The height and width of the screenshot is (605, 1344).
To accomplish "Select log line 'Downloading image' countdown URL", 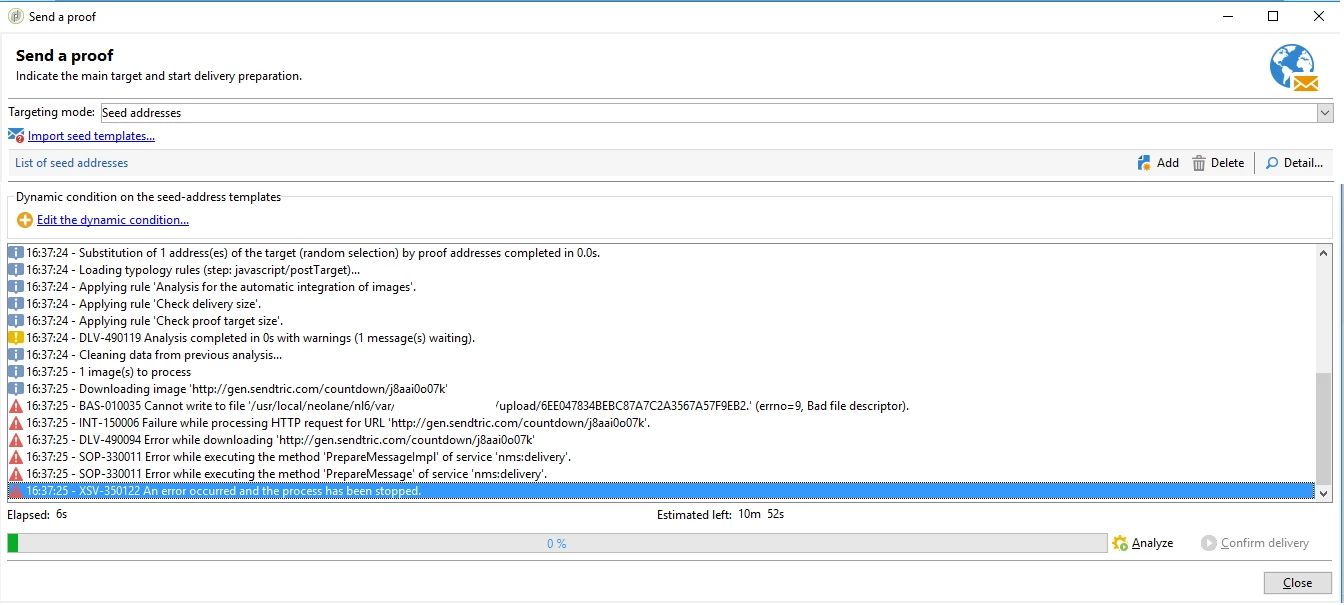I will pyautogui.click(x=660, y=389).
